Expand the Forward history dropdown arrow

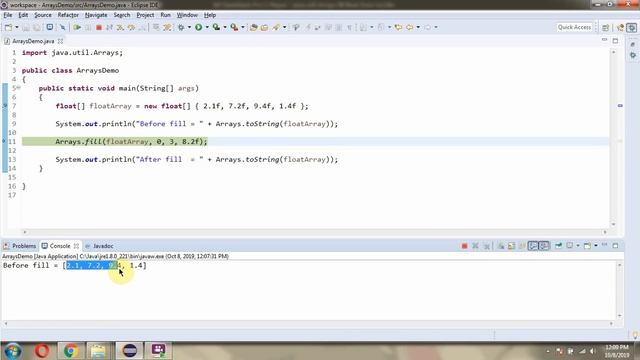(x=436, y=27)
